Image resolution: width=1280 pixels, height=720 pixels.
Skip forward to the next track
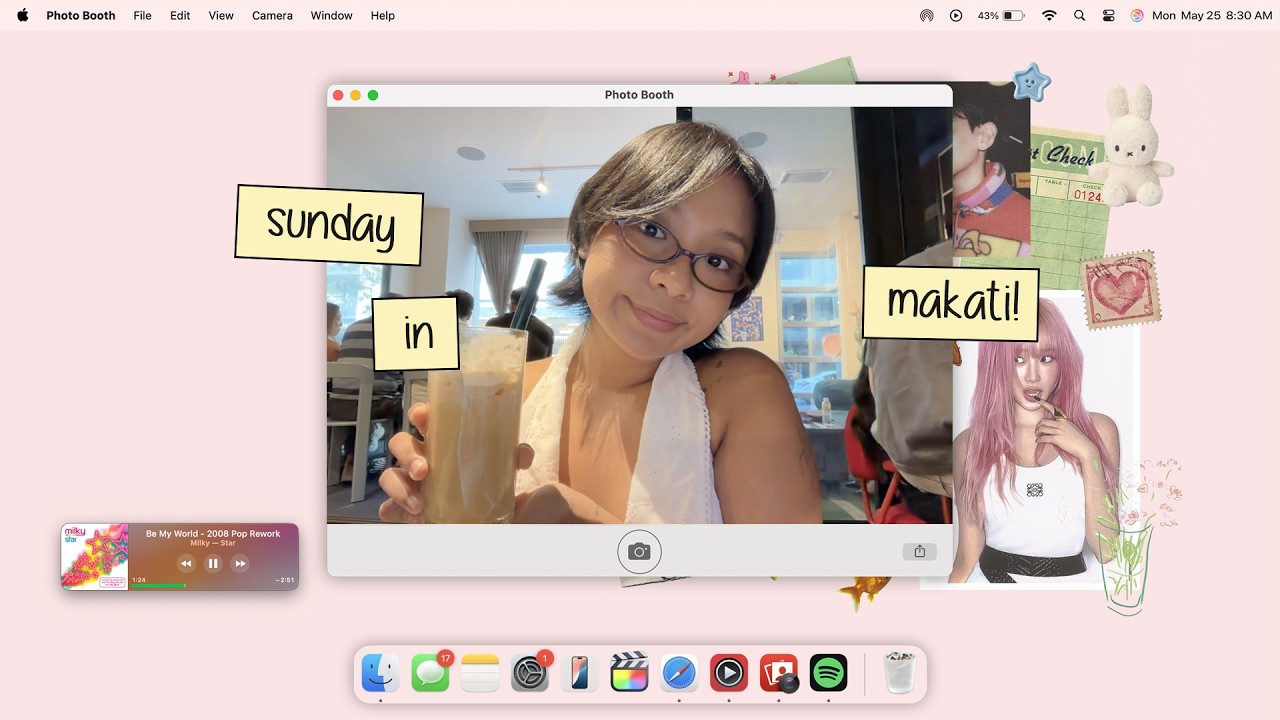pyautogui.click(x=240, y=564)
